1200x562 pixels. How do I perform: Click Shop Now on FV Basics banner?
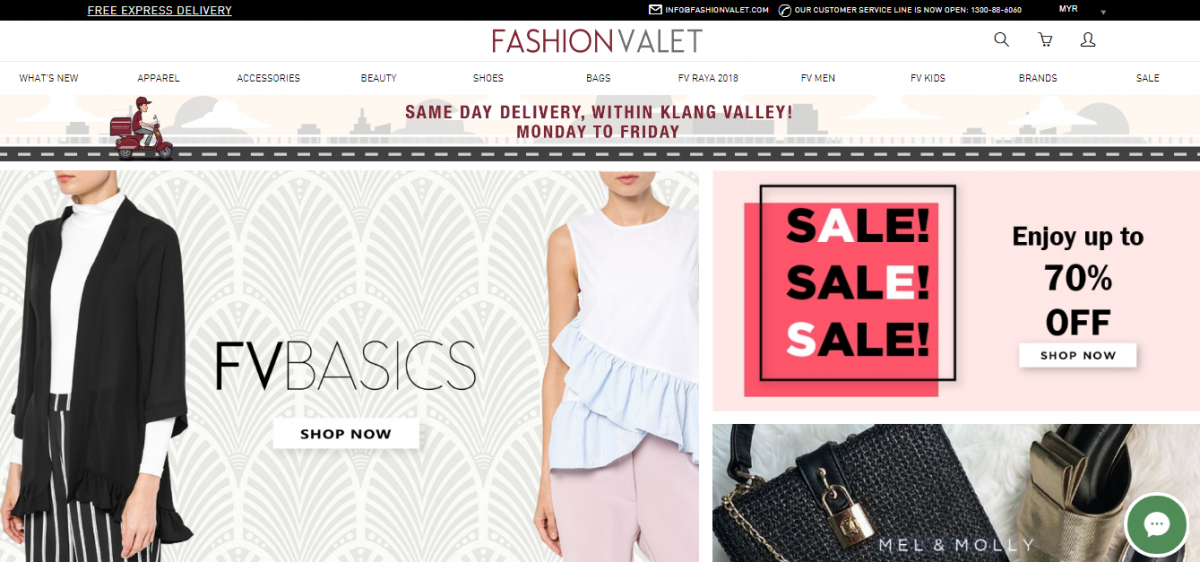pyautogui.click(x=346, y=434)
